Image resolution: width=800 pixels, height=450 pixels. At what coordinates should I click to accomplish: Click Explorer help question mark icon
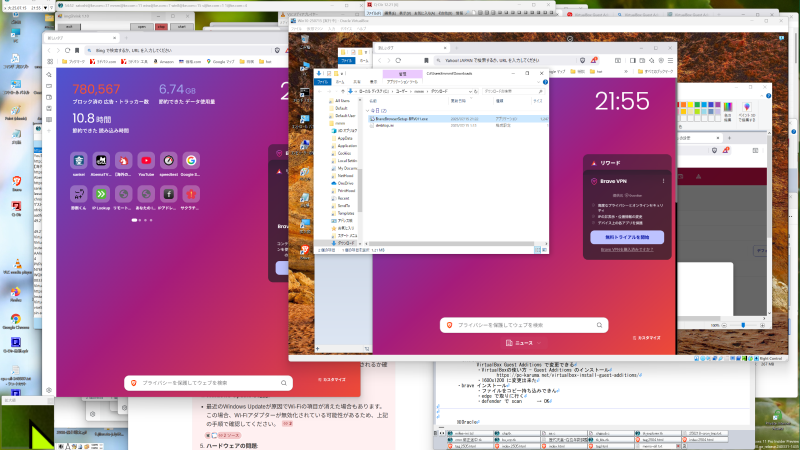click(545, 82)
